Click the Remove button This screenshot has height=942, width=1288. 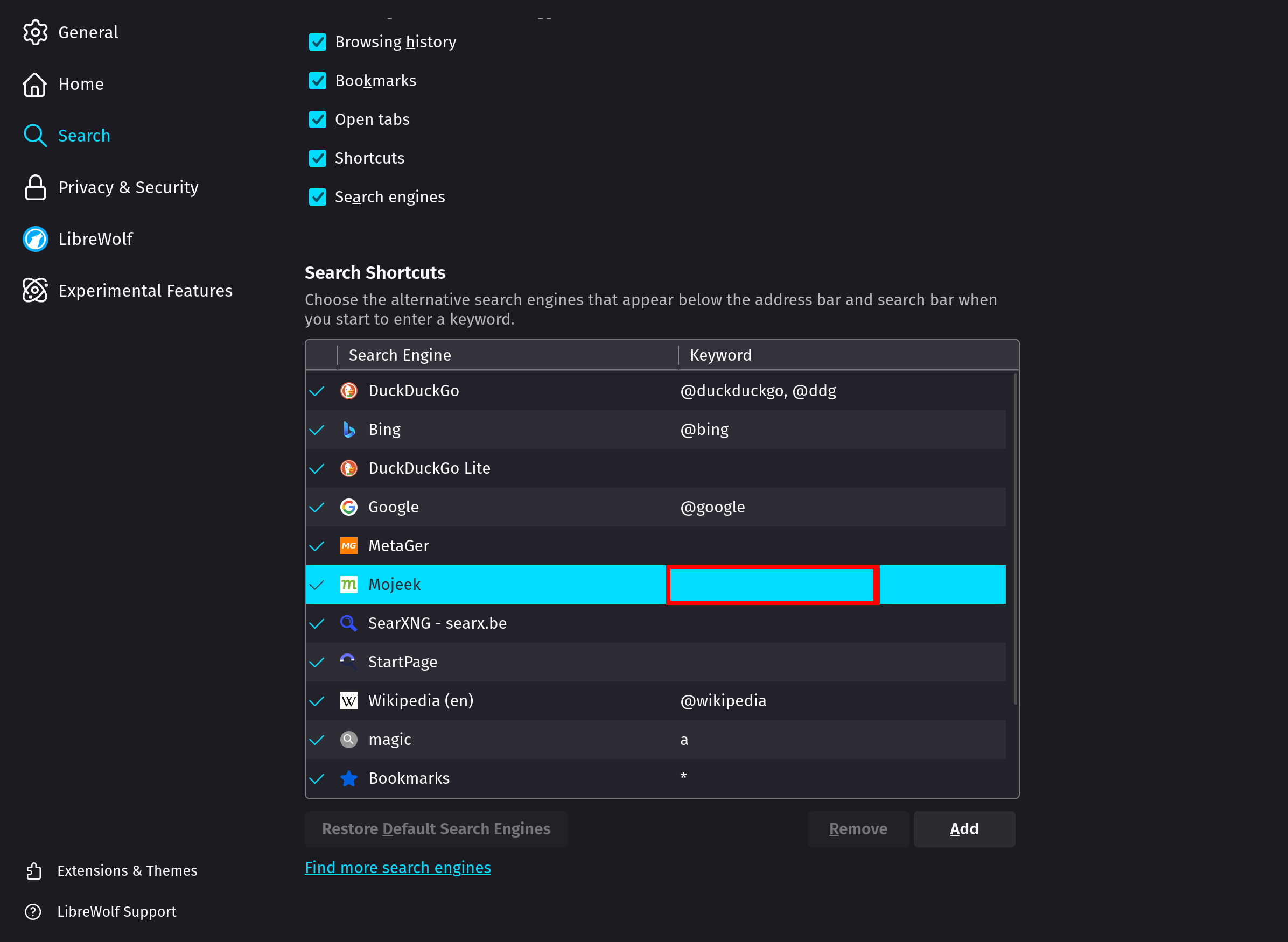(858, 829)
